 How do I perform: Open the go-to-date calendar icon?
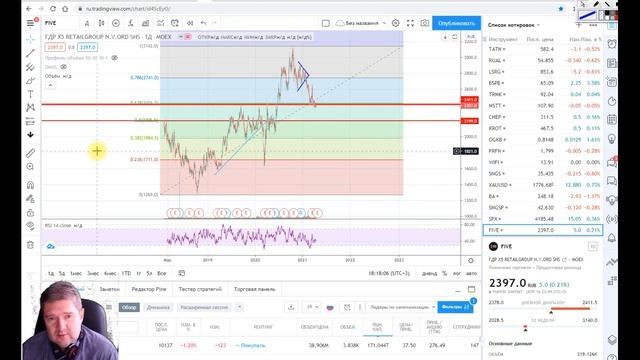click(182, 273)
